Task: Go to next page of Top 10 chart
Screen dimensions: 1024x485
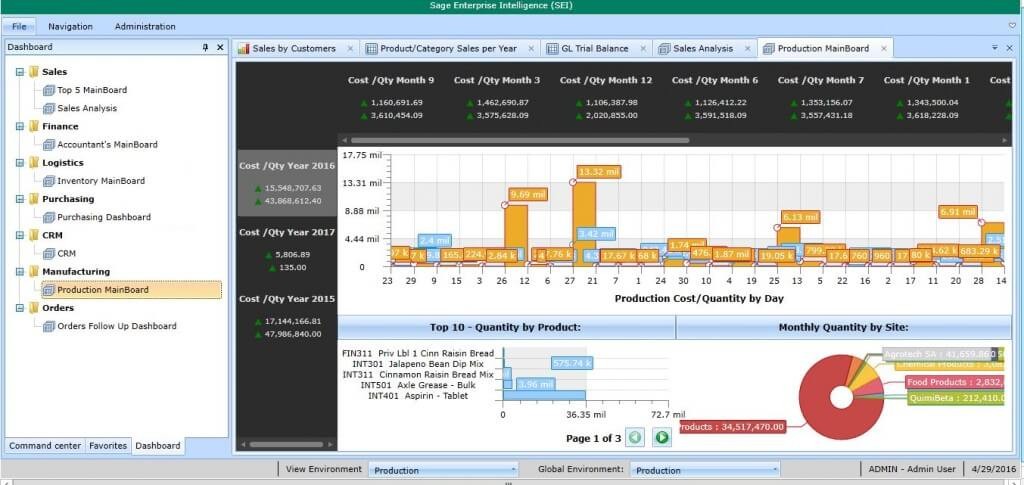Action: pyautogui.click(x=661, y=437)
